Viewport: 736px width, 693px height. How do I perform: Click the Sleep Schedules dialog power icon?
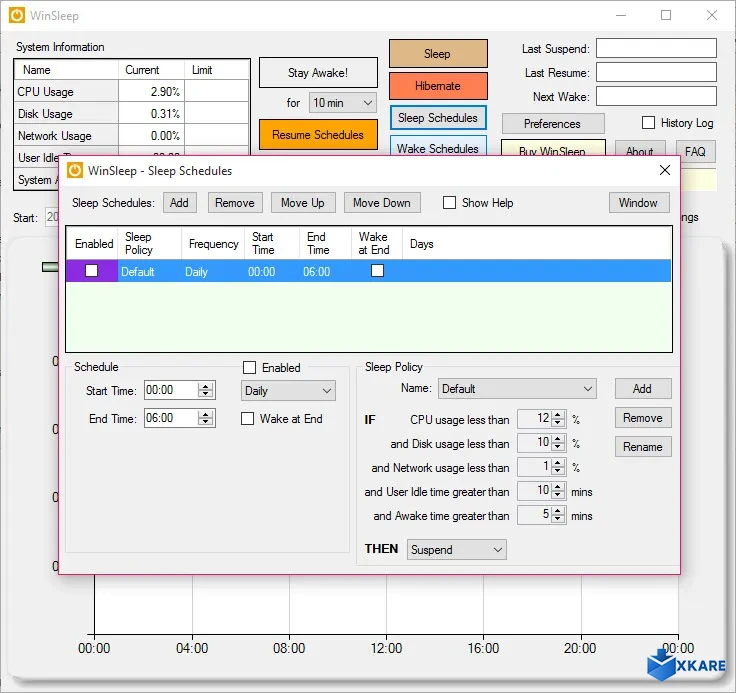(x=75, y=170)
